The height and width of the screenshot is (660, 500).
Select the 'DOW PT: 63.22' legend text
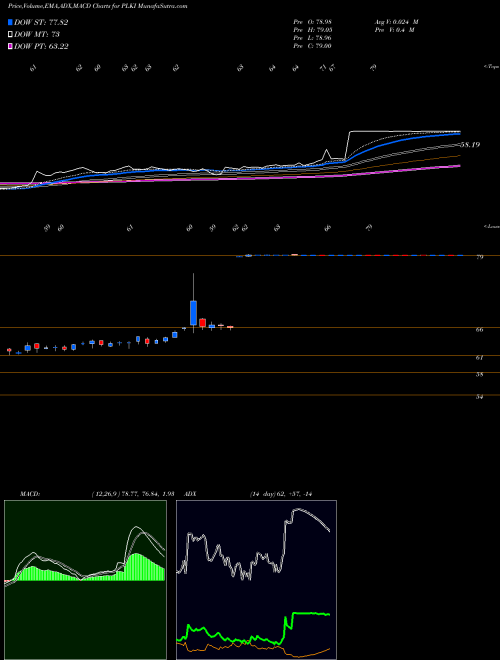(x=41, y=46)
